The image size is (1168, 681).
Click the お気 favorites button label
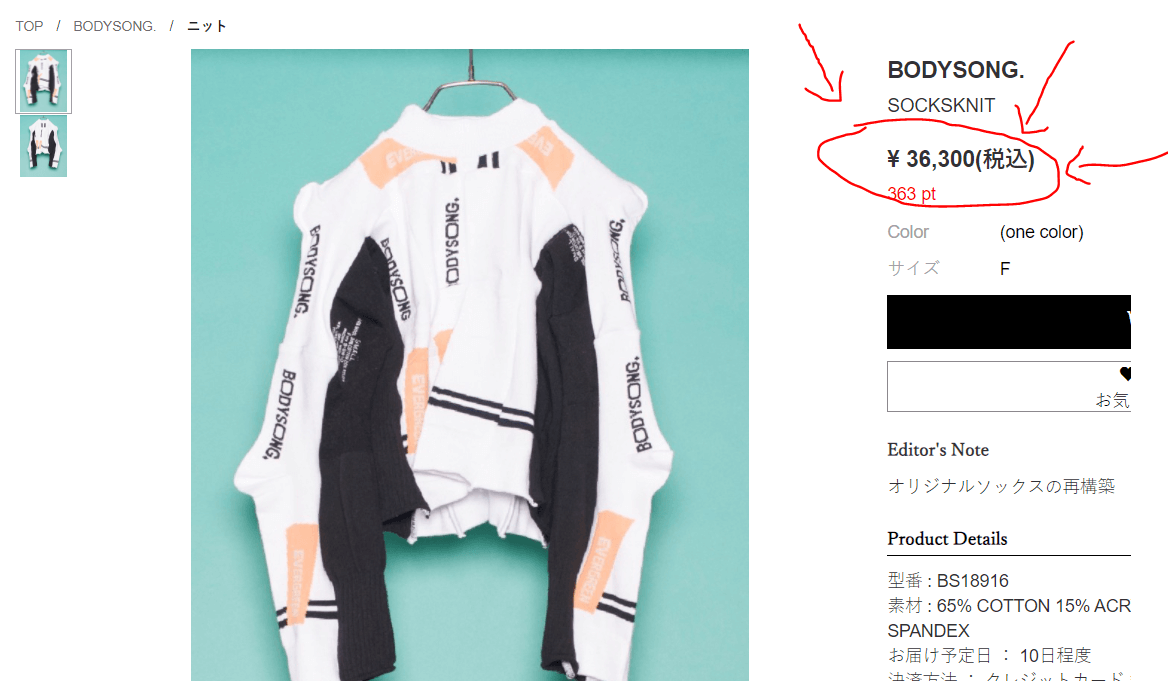1112,400
